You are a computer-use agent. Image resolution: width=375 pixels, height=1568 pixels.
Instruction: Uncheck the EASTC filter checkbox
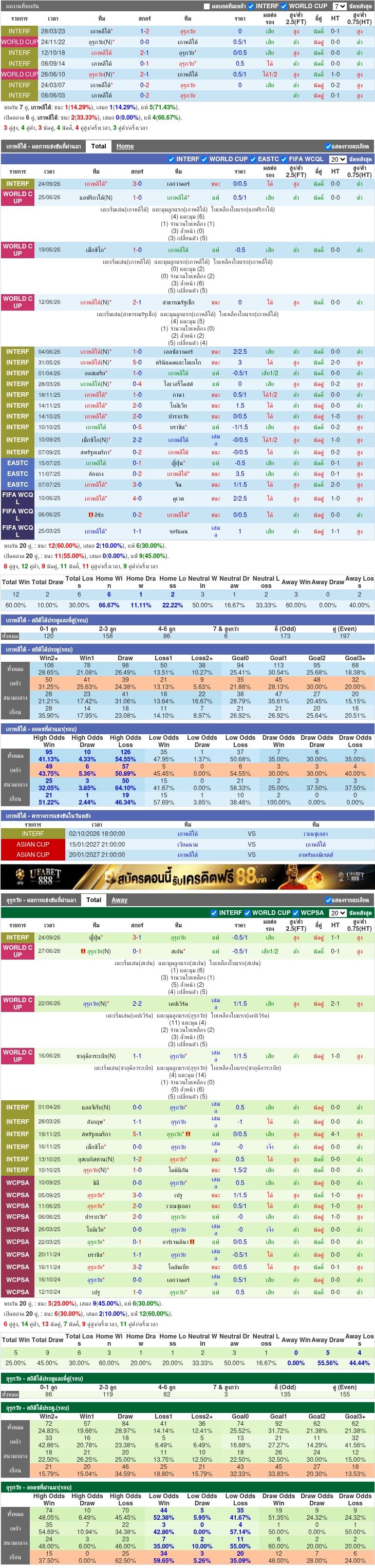(x=253, y=159)
